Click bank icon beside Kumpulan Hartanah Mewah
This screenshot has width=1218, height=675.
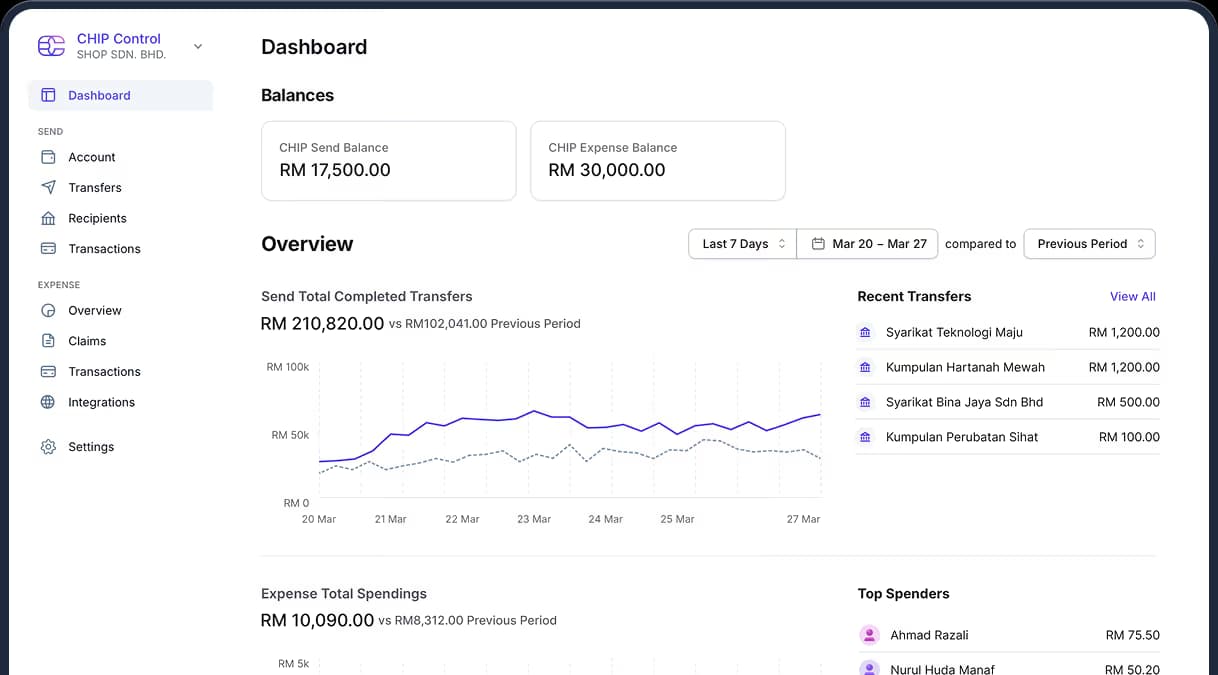(866, 367)
